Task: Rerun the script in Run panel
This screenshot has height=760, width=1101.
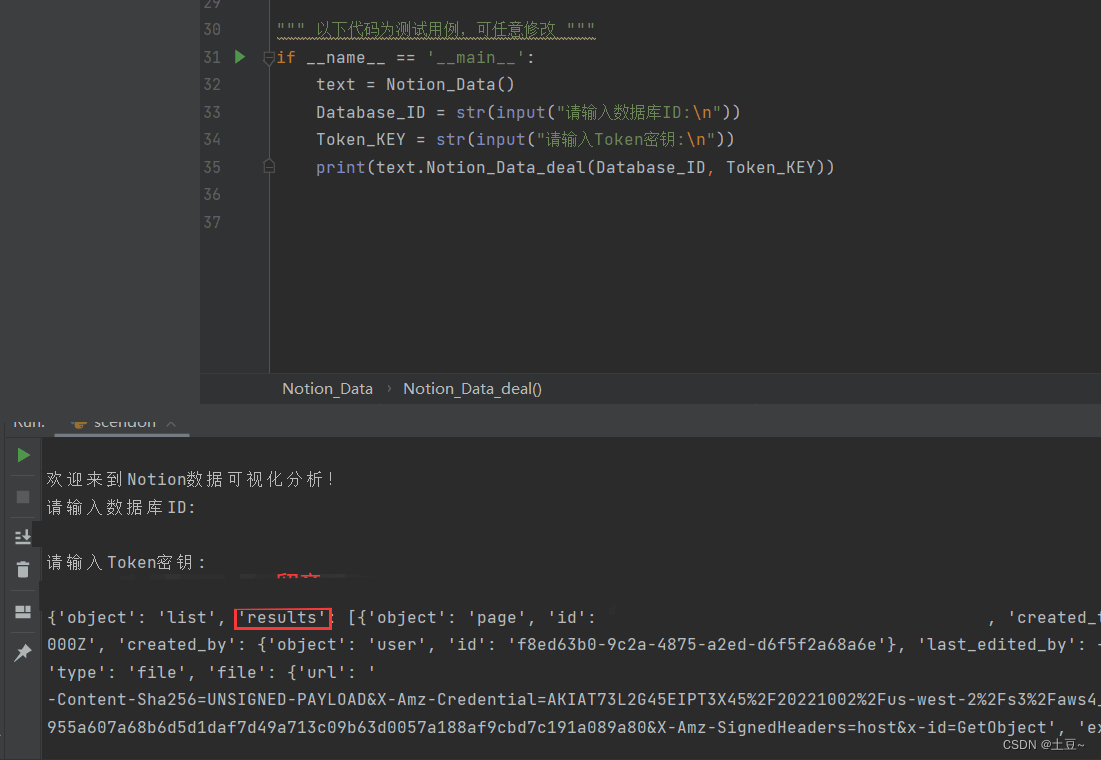Action: (23, 455)
